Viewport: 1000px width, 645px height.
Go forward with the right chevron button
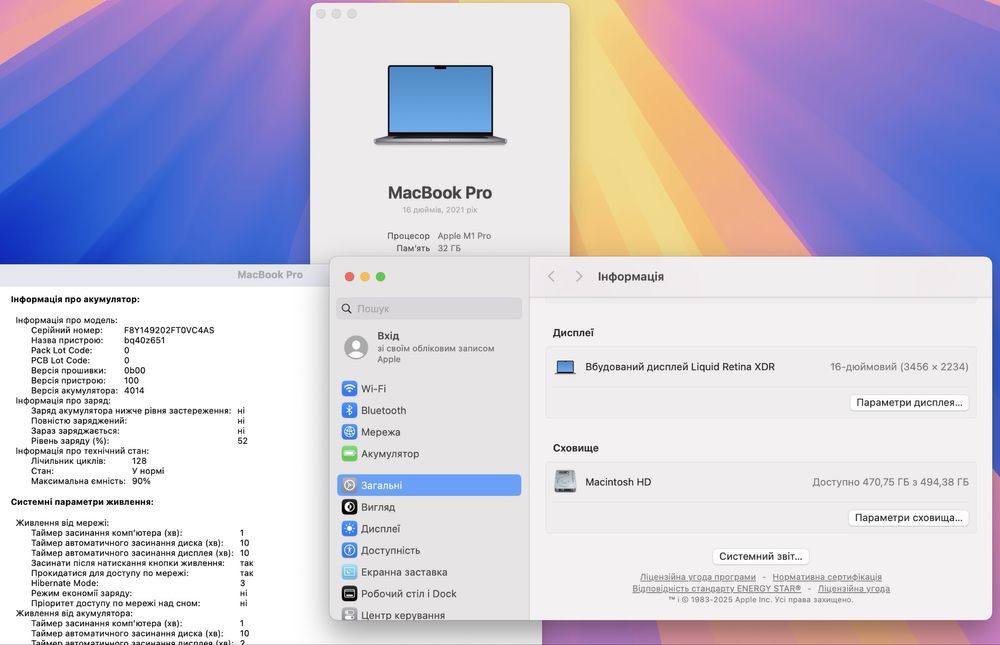[x=578, y=276]
